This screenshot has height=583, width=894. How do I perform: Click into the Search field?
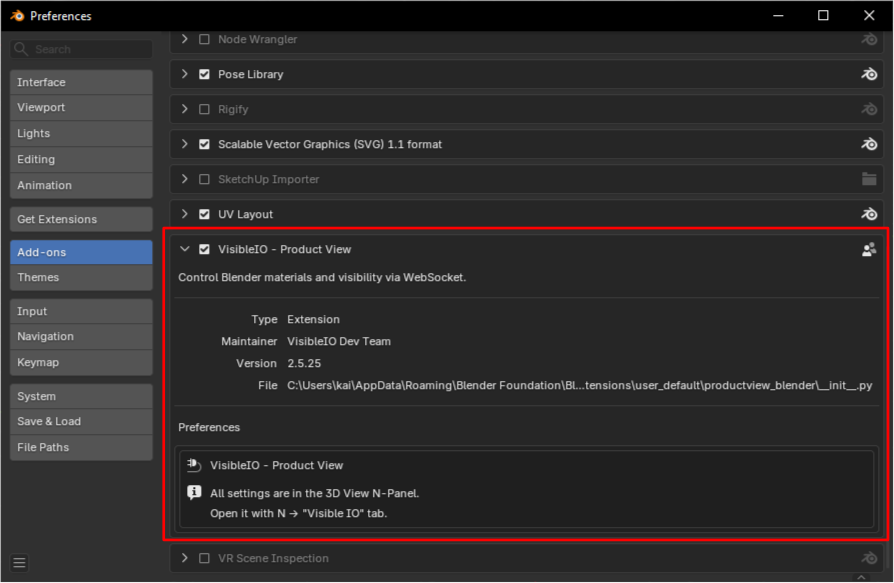(81, 49)
